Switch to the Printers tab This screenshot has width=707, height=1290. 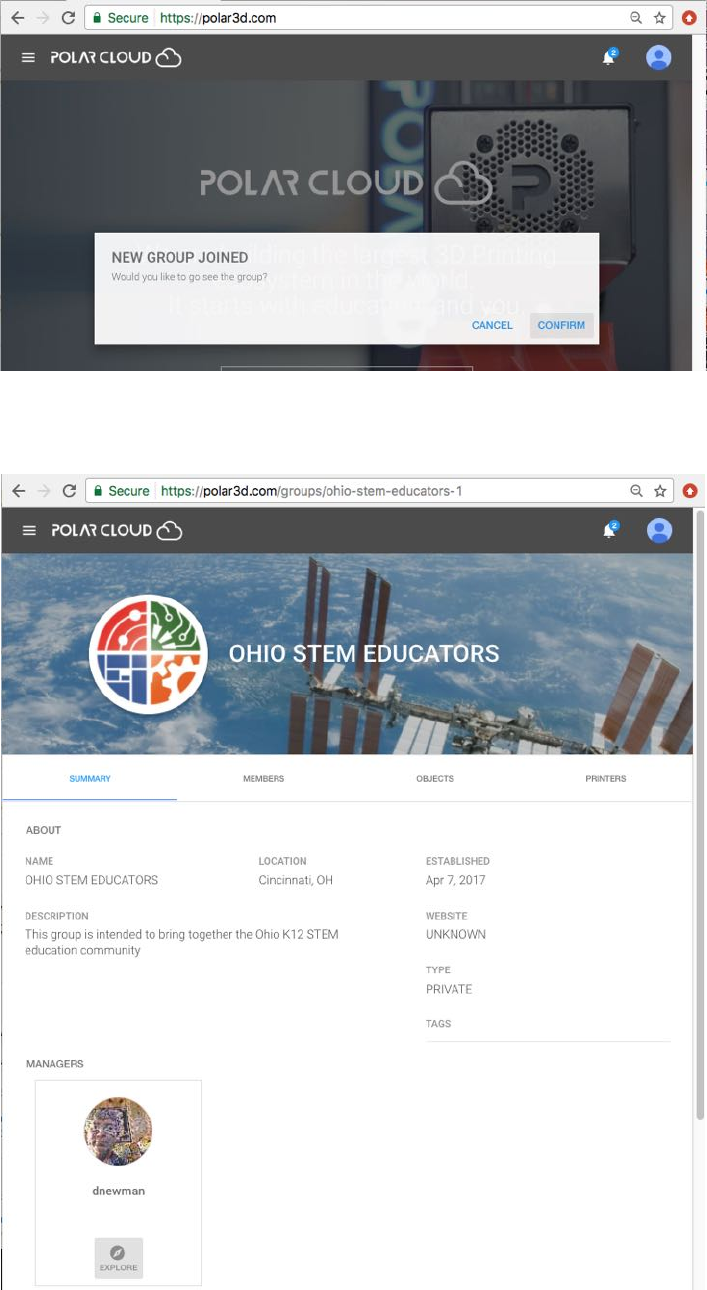(606, 778)
